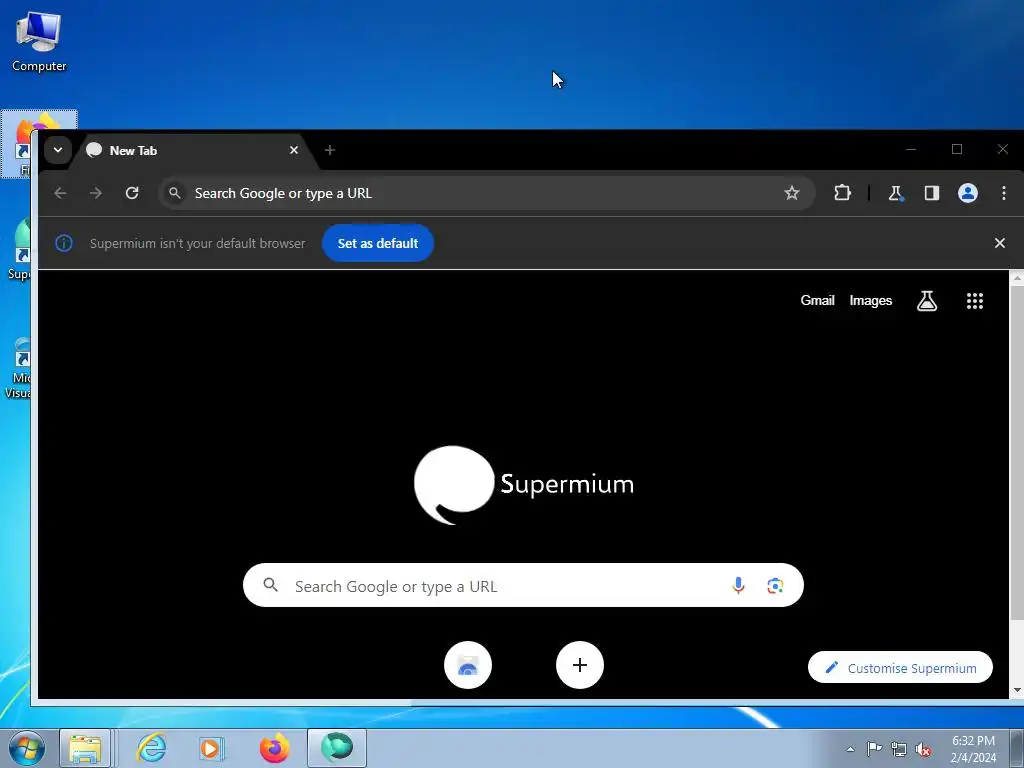
Task: Click Customise Supermium button
Action: coord(900,667)
